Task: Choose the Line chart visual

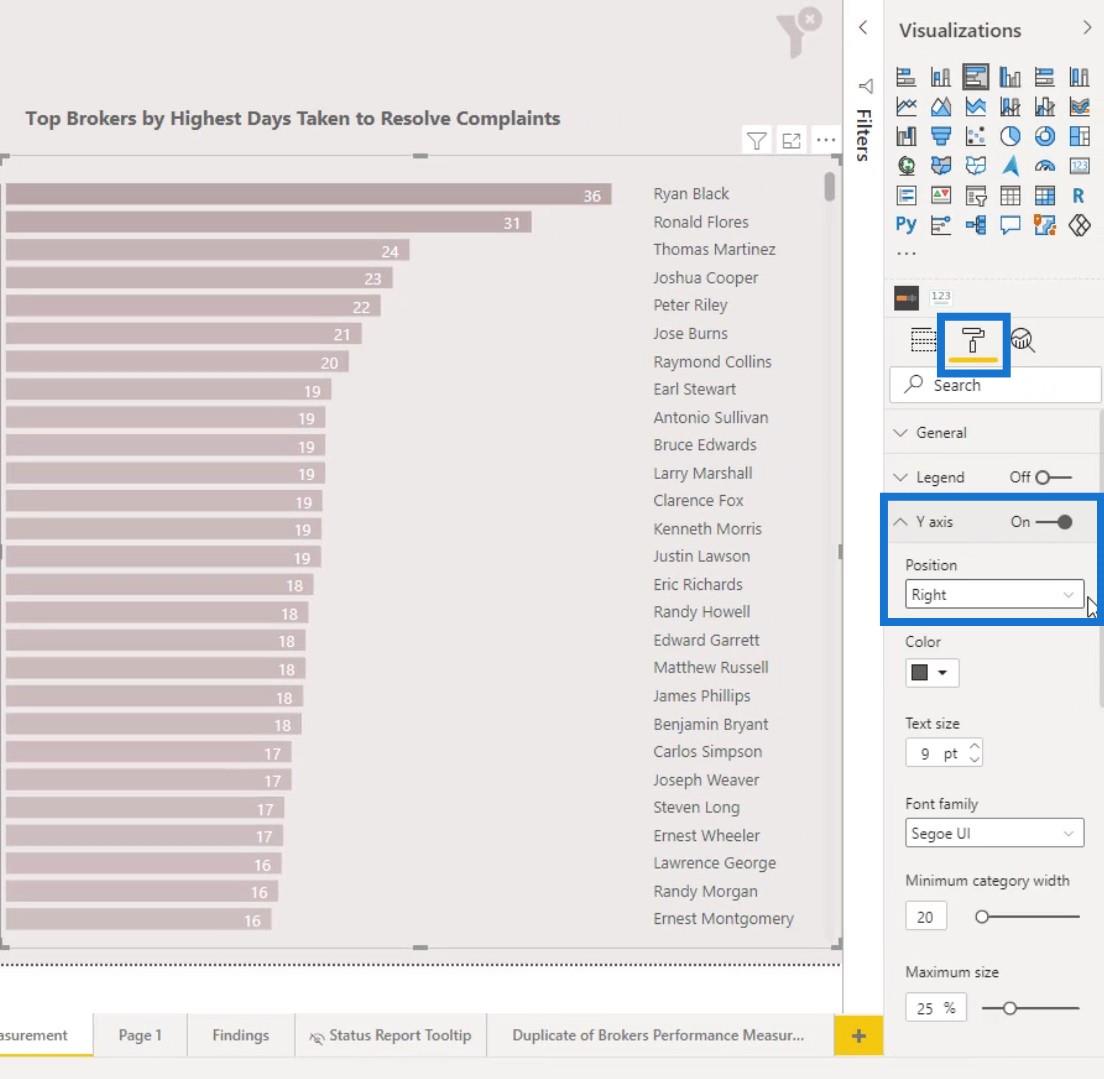Action: click(x=906, y=106)
